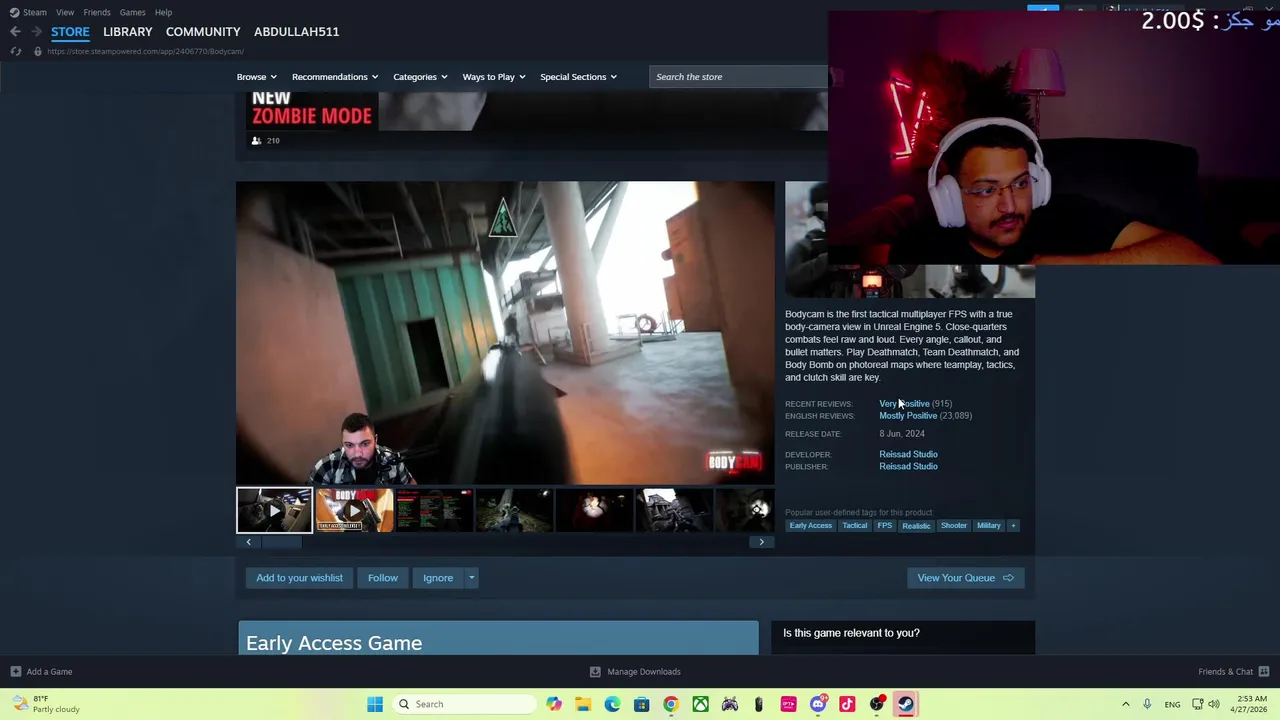Open Microsoft Store from the taskbar
Image resolution: width=1280 pixels, height=720 pixels.
click(x=642, y=704)
